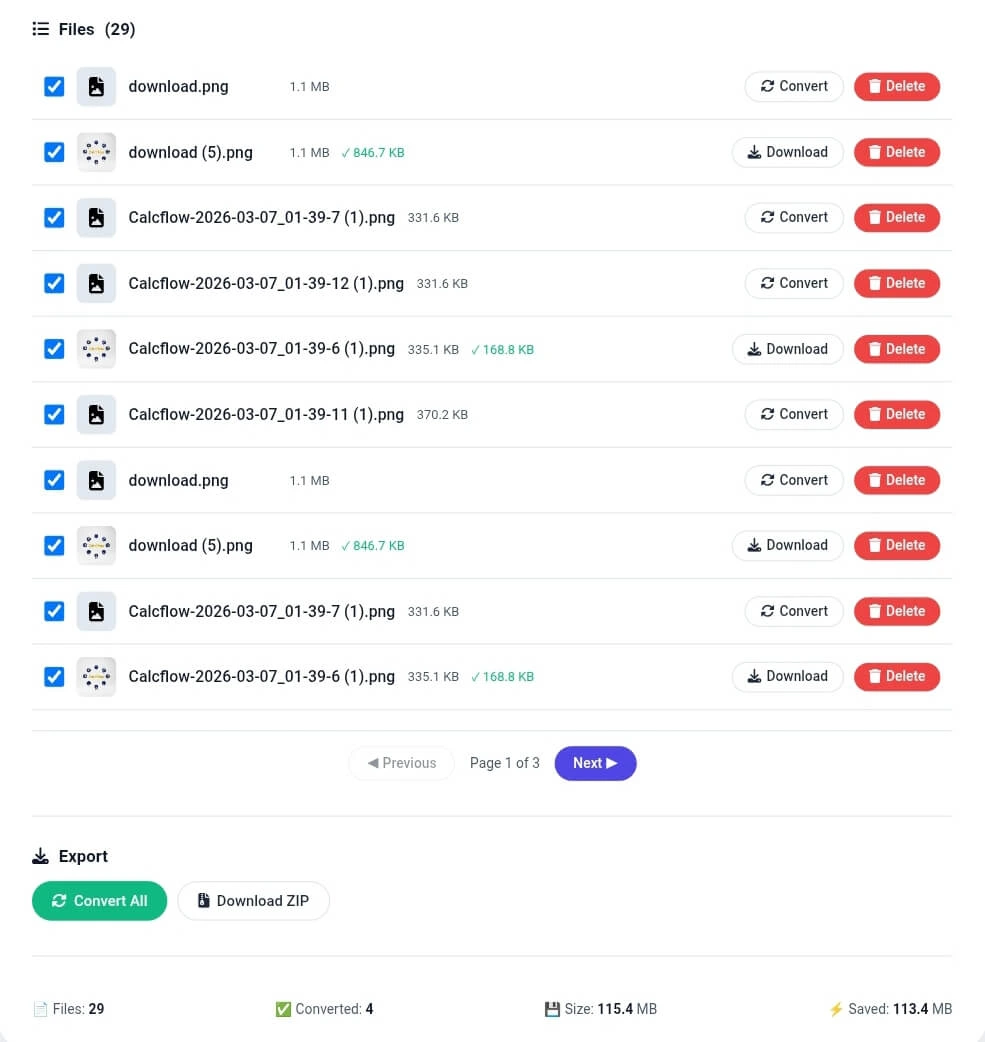Convert the first download.png file
The width and height of the screenshot is (985, 1042).
[x=793, y=86]
